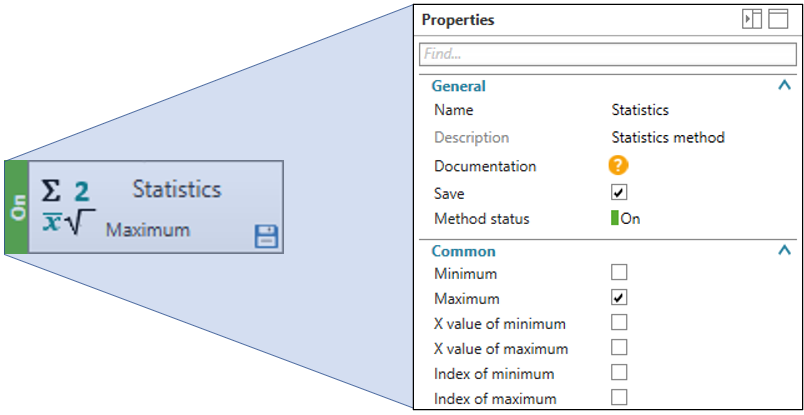Enable Index of minimum checkbox
Viewport: 804px width, 415px height.
619,372
